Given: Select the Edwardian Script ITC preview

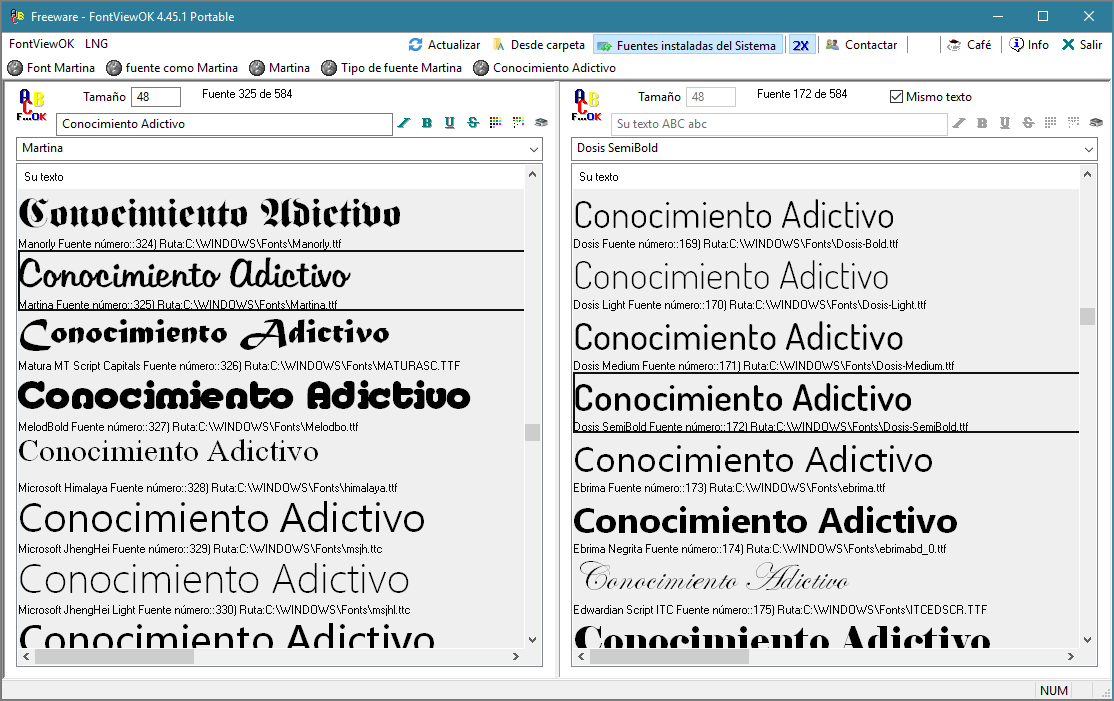Looking at the screenshot, I should click(x=826, y=586).
